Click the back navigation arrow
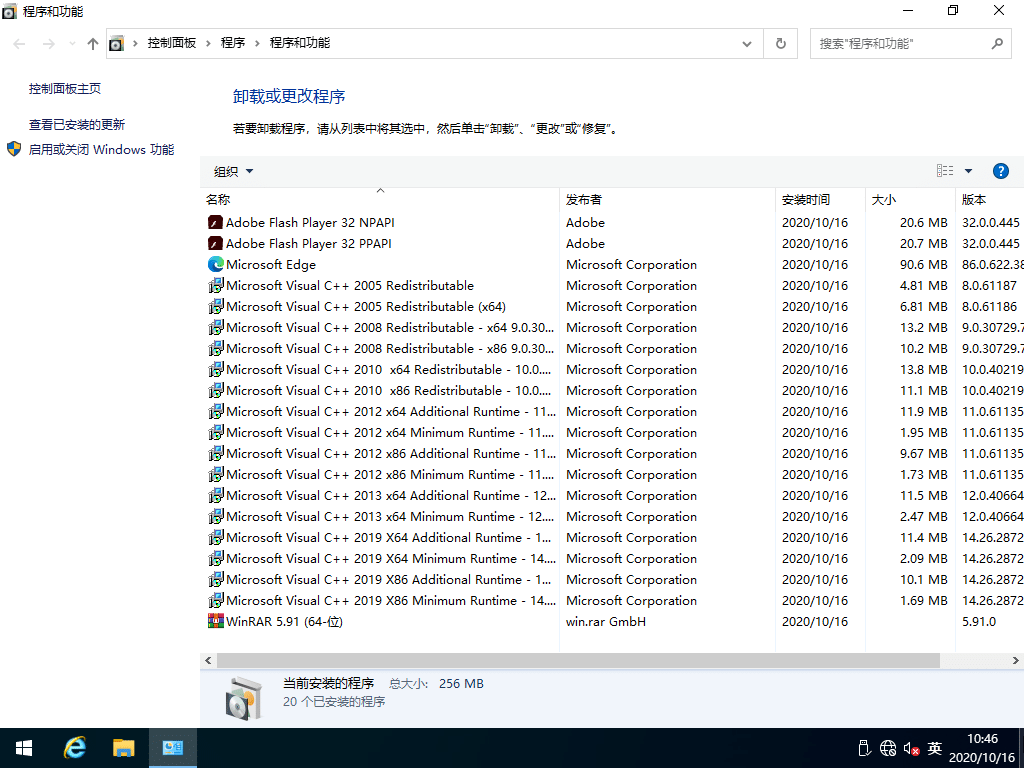 (x=18, y=43)
